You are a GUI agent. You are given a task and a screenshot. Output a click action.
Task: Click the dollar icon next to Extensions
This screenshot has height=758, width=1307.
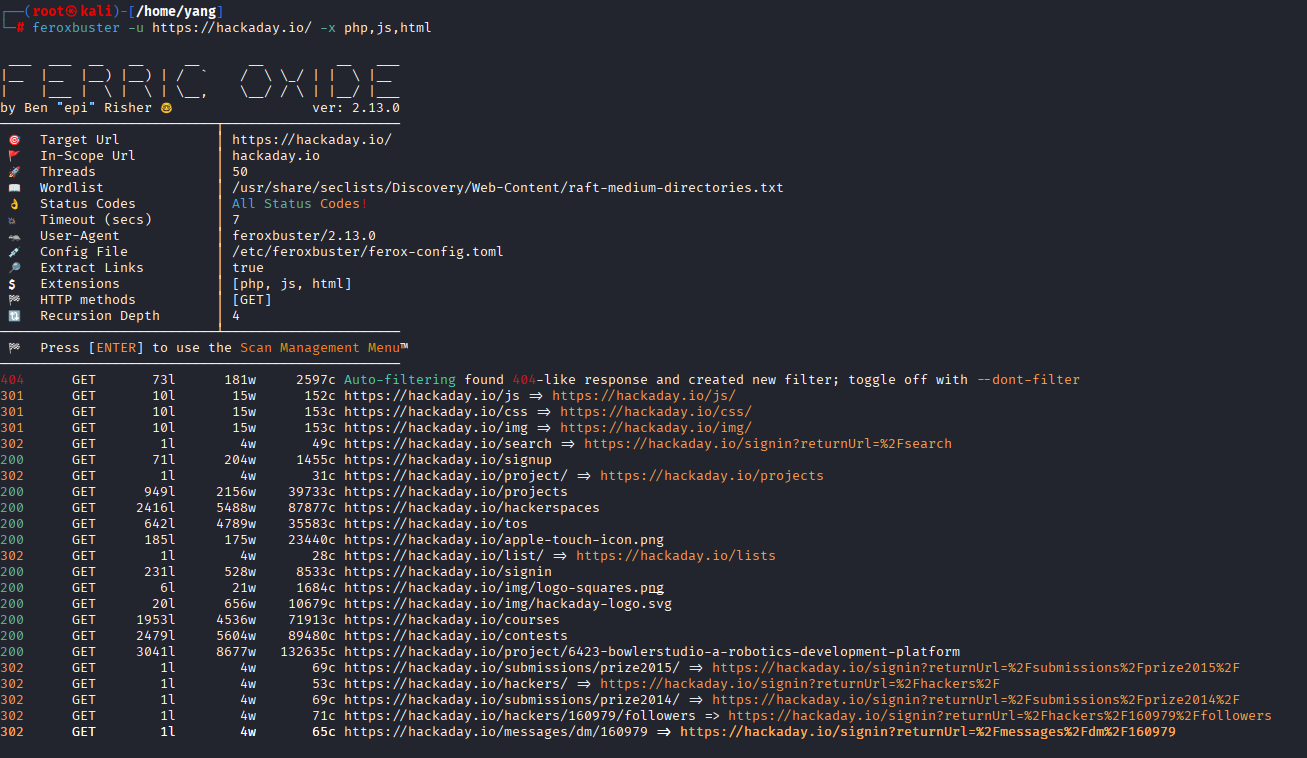click(13, 284)
